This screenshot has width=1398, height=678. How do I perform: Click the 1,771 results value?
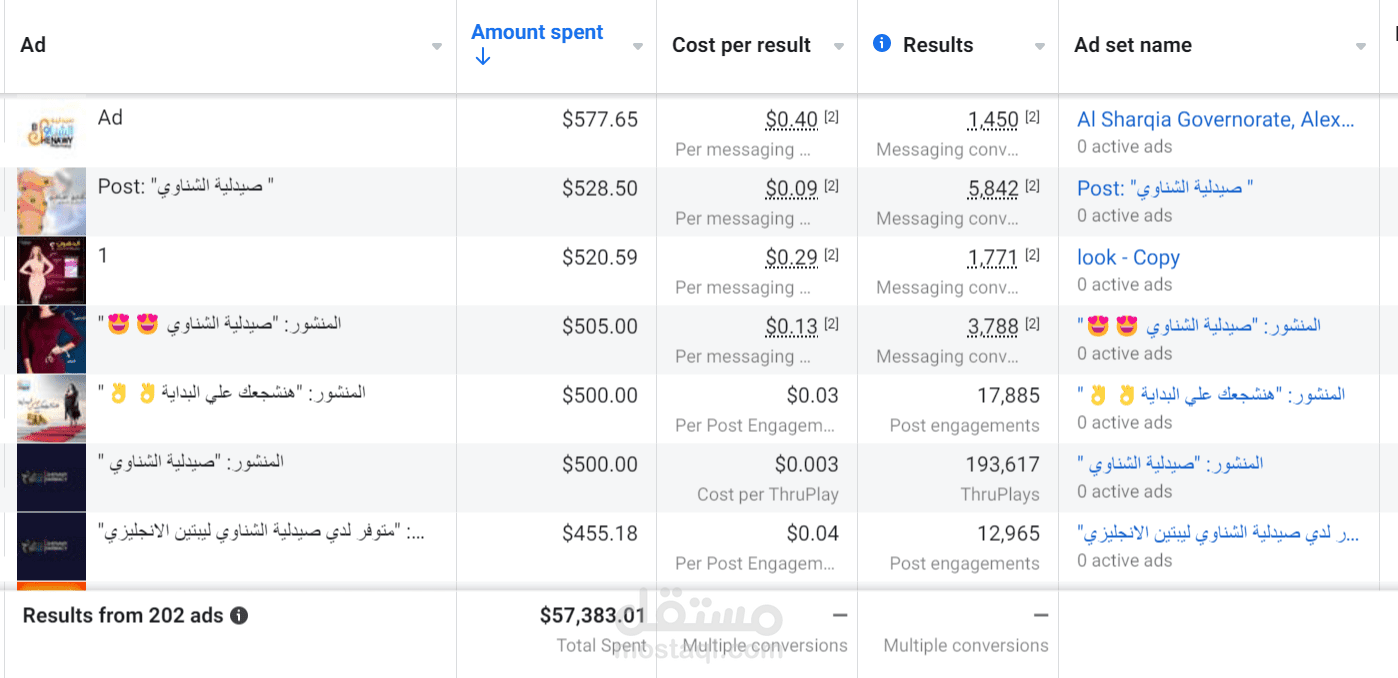(993, 258)
